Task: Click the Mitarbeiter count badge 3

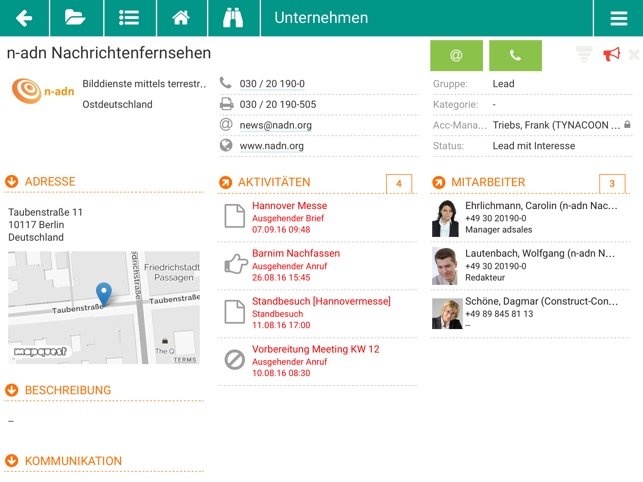Action: pos(612,183)
